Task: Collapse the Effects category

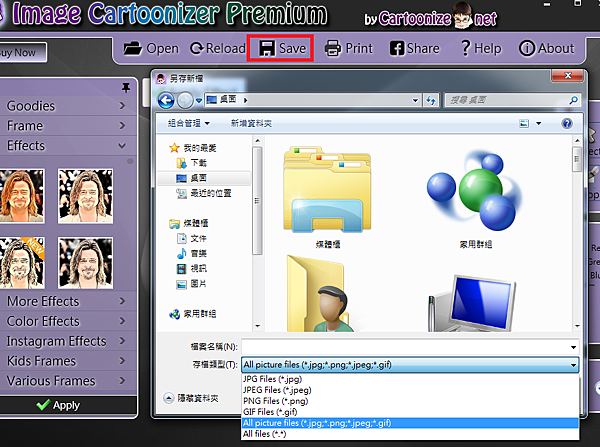Action: 68,145
